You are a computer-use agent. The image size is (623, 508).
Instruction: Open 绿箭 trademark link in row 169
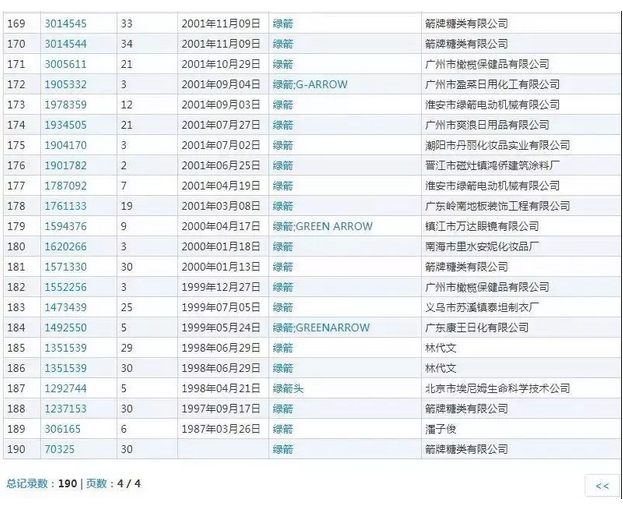click(x=283, y=23)
